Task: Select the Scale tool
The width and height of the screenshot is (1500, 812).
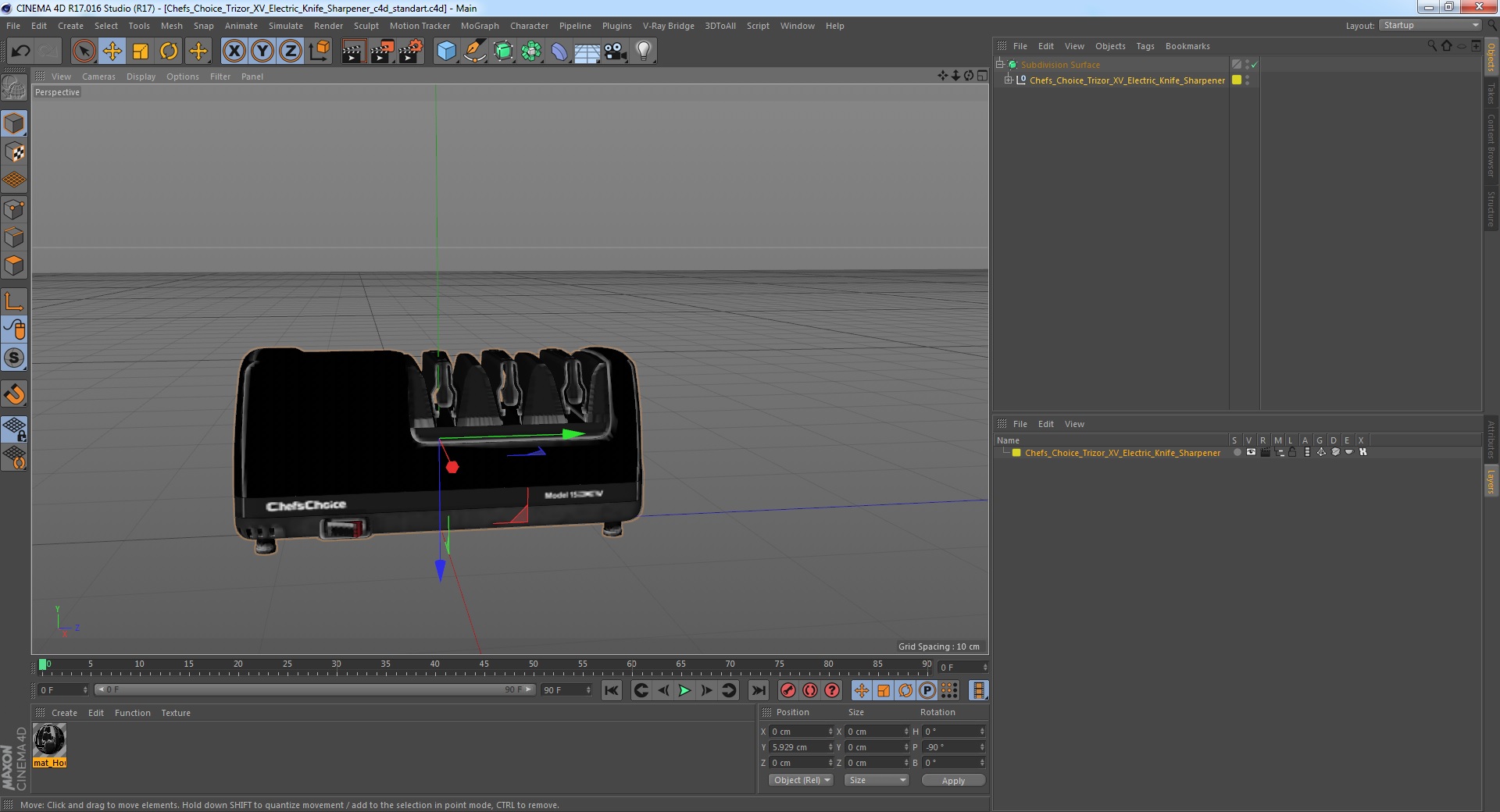Action: point(141,52)
